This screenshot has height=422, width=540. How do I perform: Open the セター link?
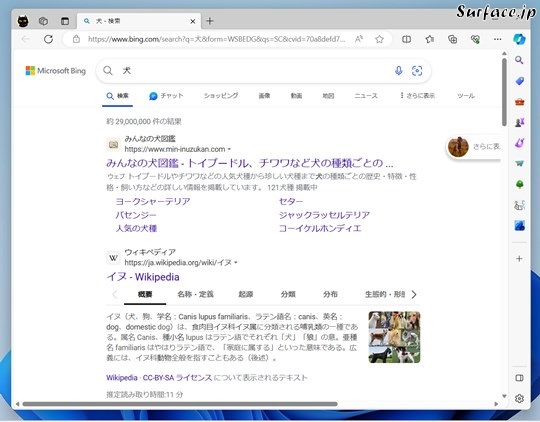(x=291, y=201)
